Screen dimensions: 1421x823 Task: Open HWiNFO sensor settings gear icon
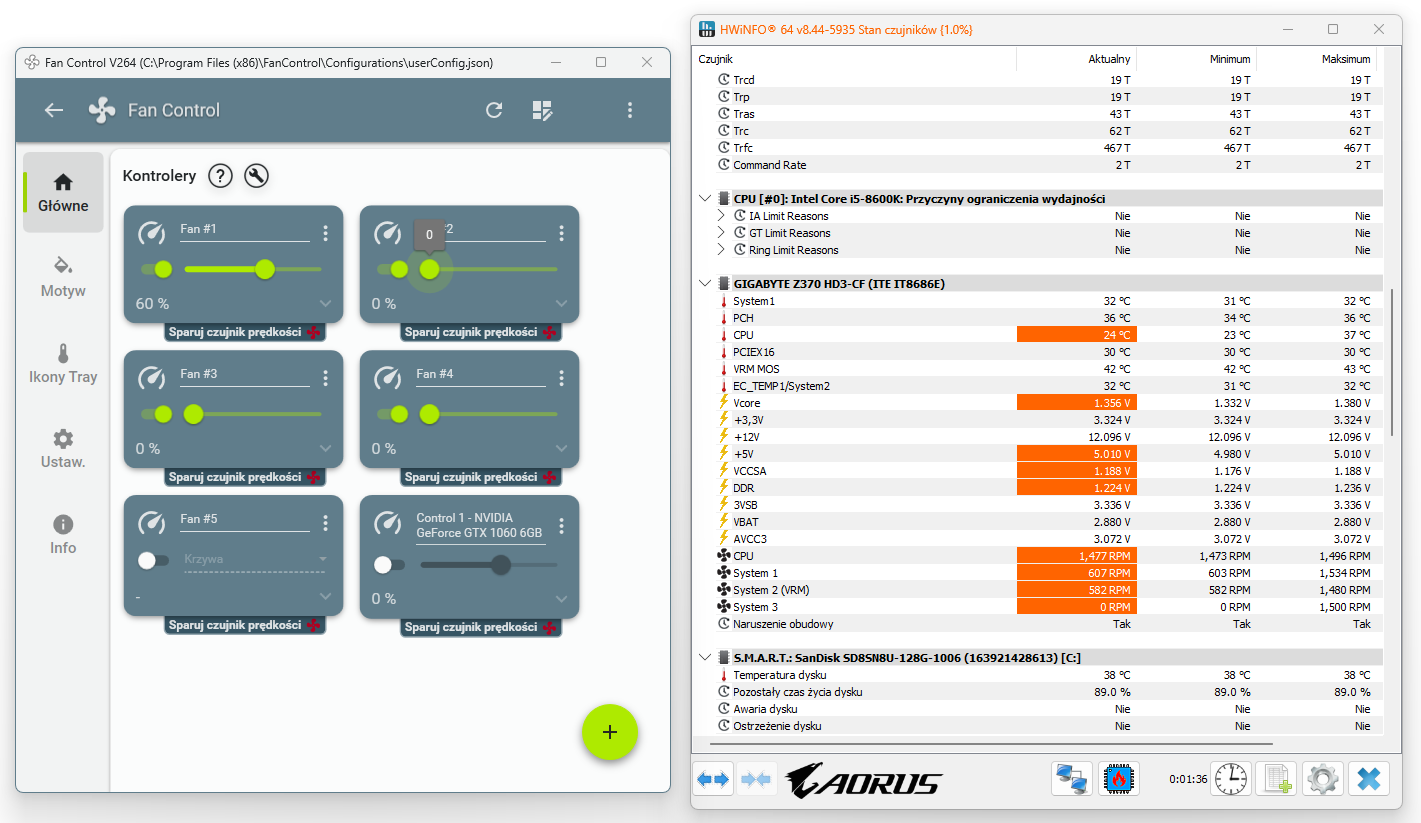(1323, 779)
